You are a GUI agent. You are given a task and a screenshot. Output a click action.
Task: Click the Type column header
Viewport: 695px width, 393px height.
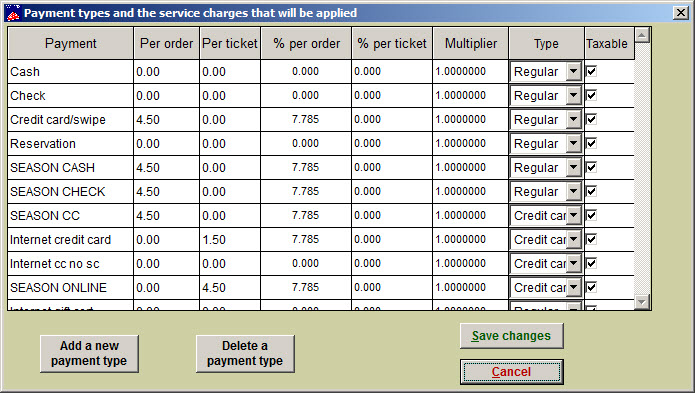[547, 43]
